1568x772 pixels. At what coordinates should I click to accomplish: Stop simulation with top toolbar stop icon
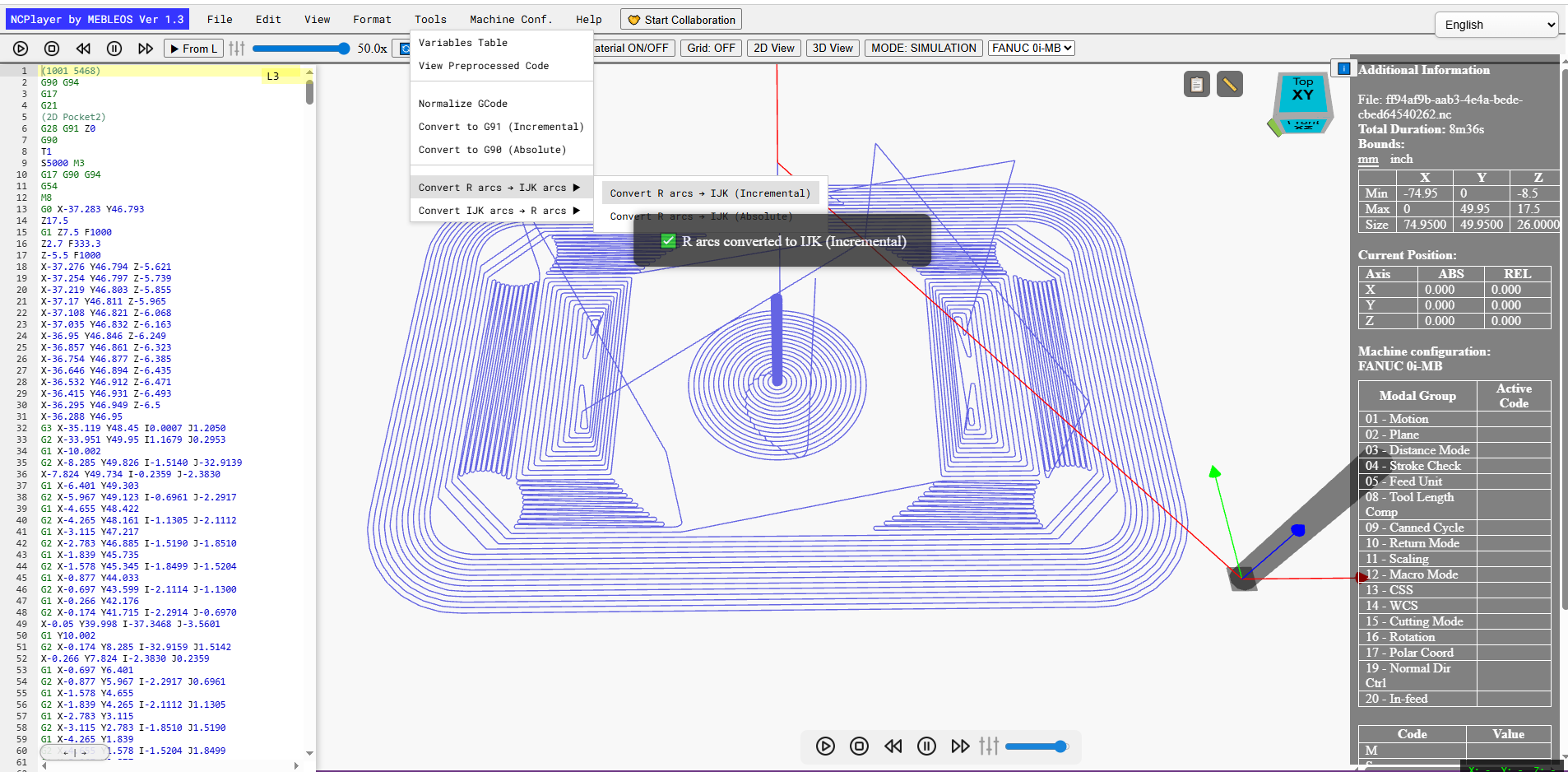[52, 49]
